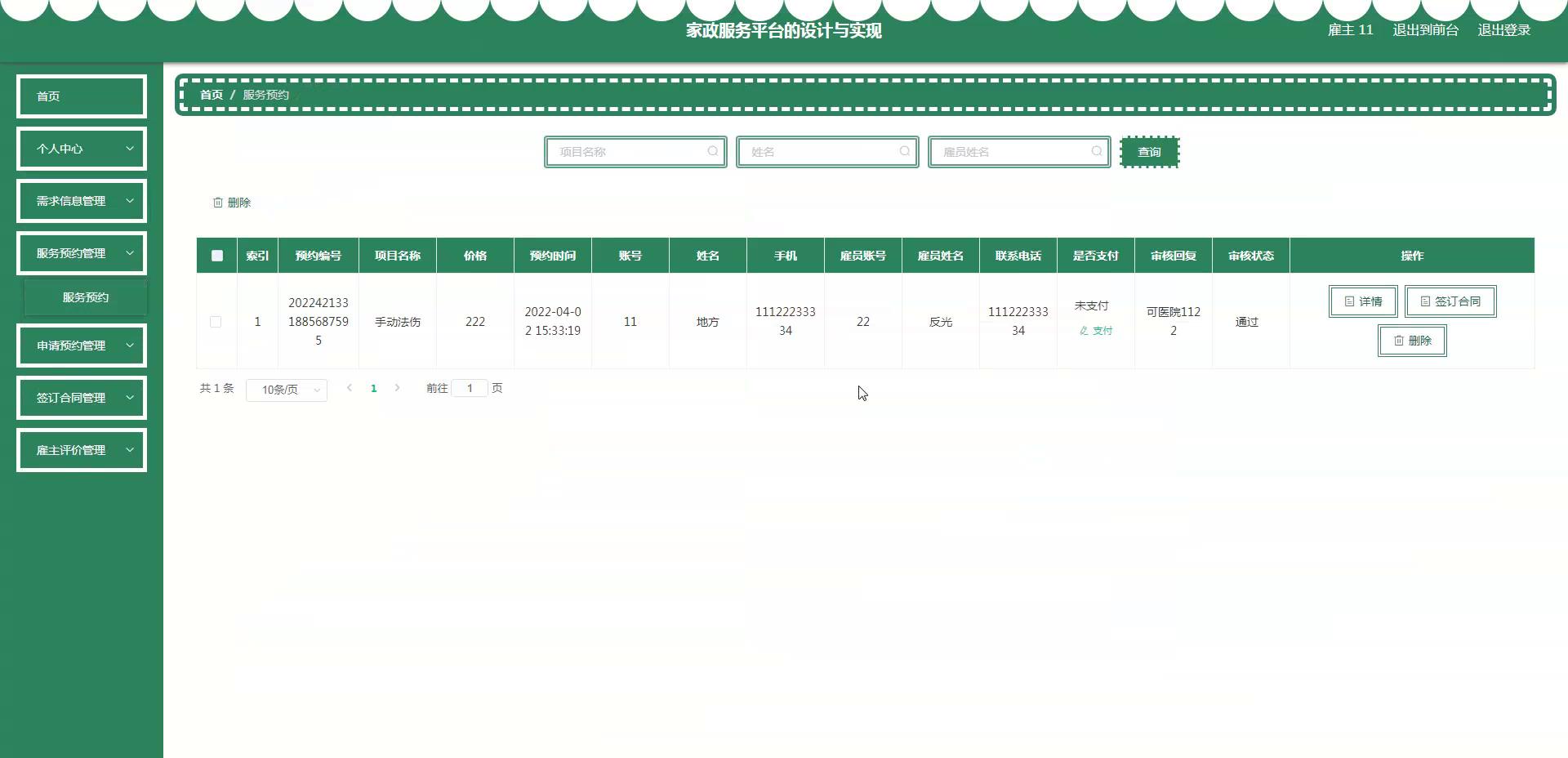Expand the 需求信息管理 sidebar menu
Viewport: 1568px width, 758px height.
point(82,201)
